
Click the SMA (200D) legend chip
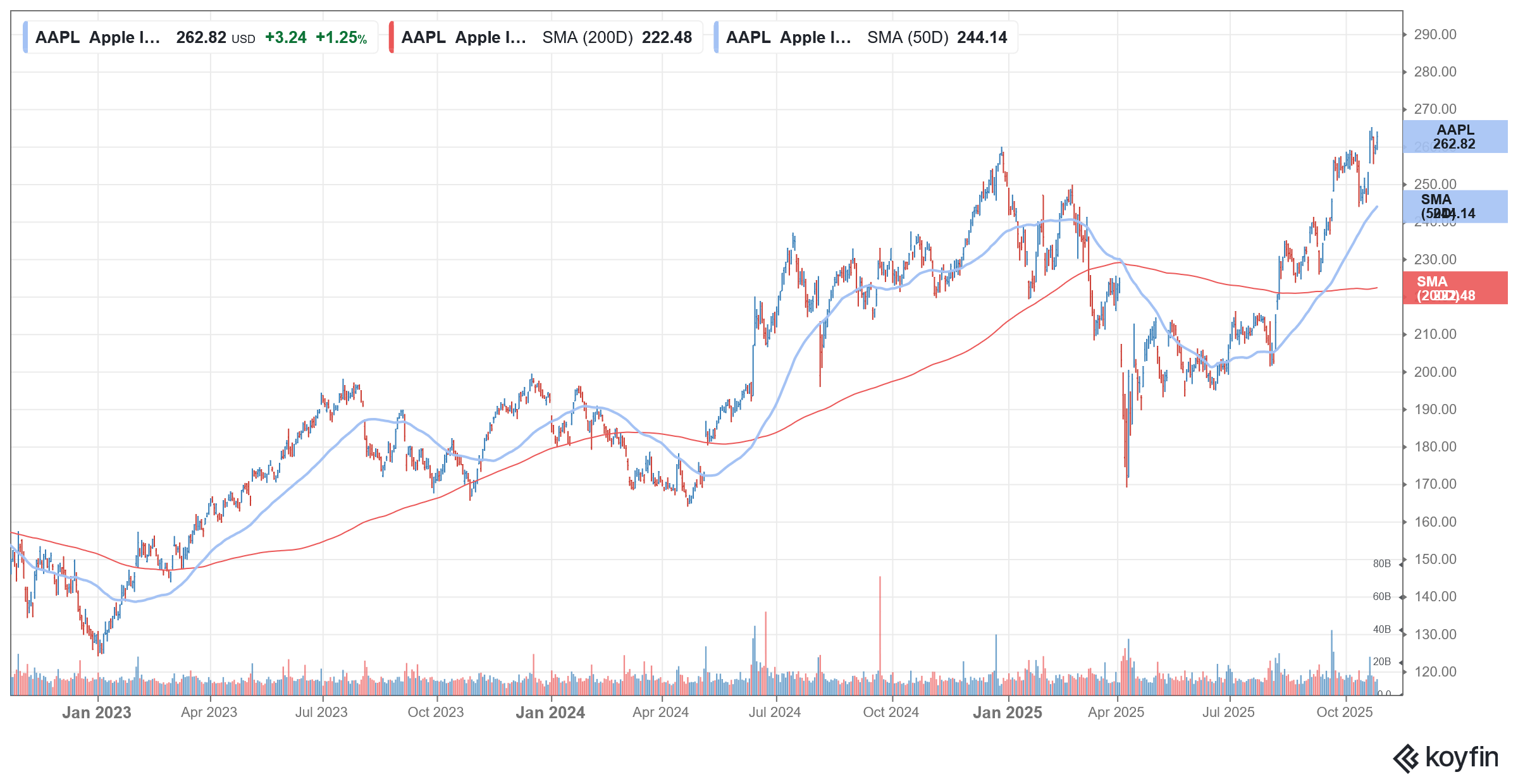(x=546, y=37)
